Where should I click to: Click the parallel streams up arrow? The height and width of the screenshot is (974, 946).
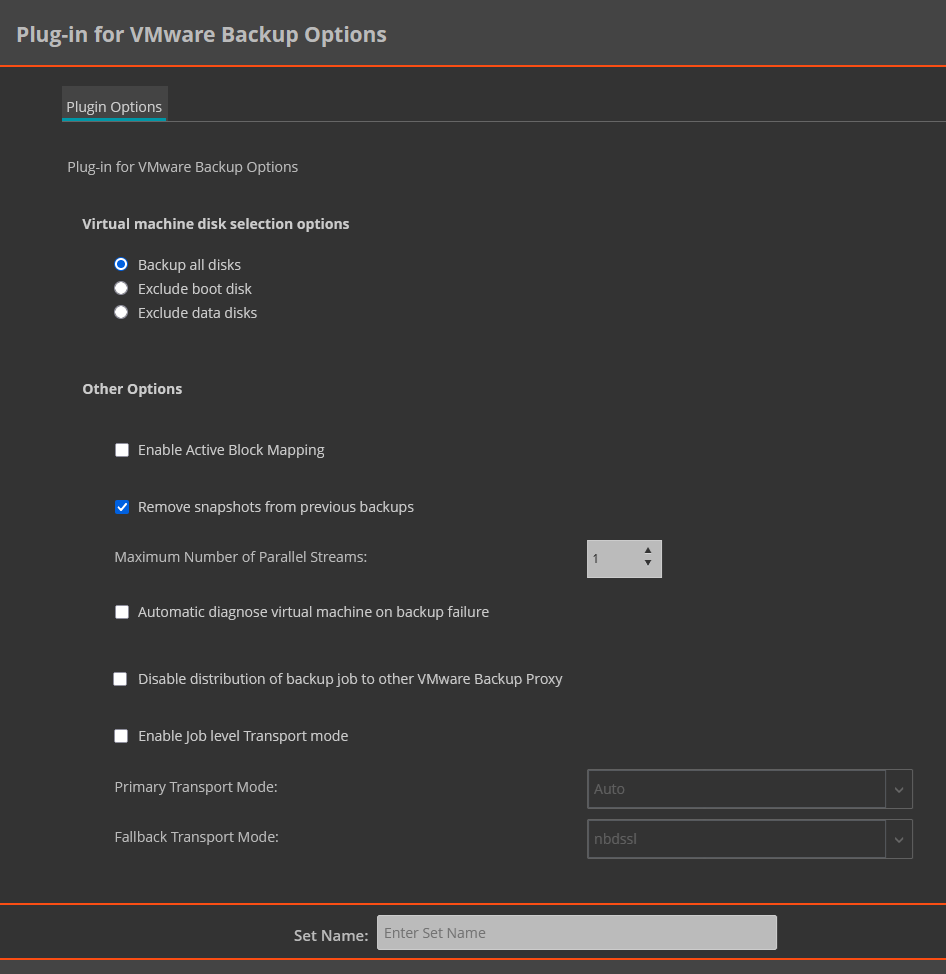click(648, 551)
